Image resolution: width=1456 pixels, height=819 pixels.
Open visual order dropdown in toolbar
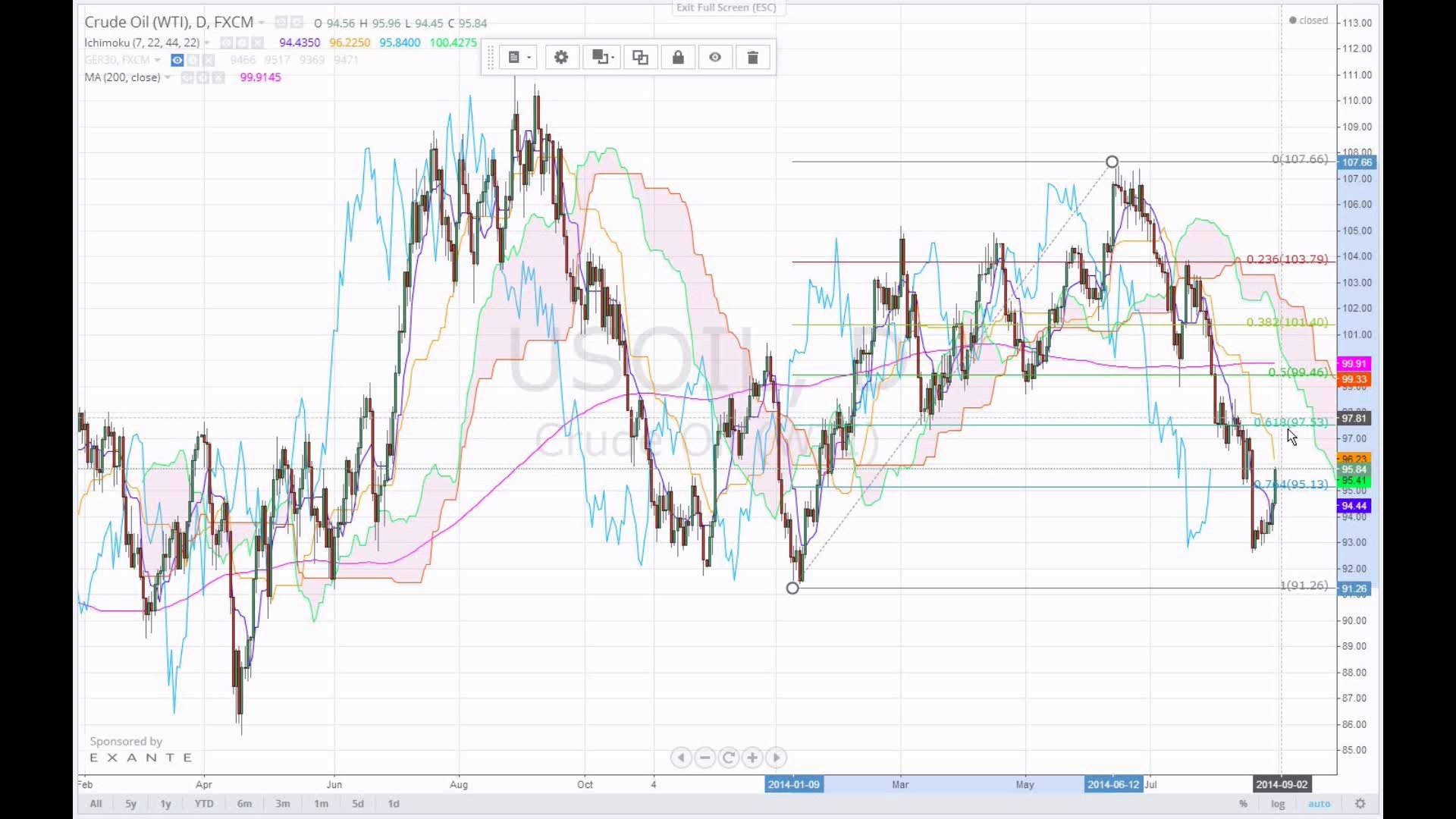[x=602, y=58]
